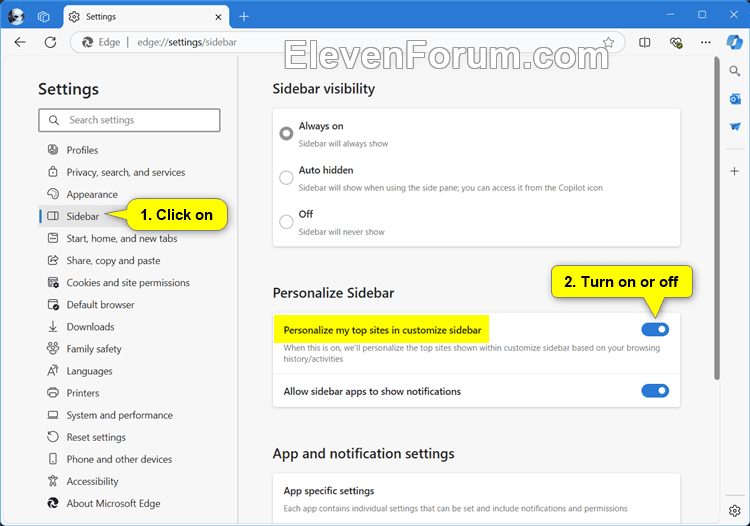Image resolution: width=750 pixels, height=526 pixels.
Task: Click the plus icon to customize the sidebar
Action: tap(735, 171)
